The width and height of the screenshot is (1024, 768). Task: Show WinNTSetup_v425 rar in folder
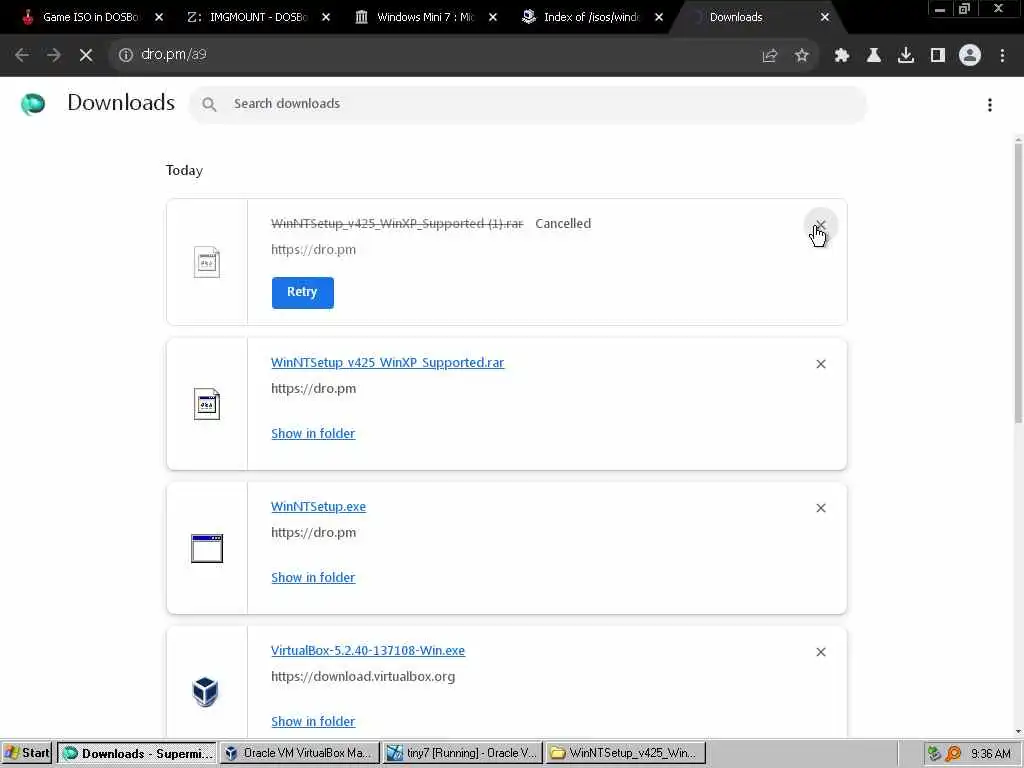(313, 434)
